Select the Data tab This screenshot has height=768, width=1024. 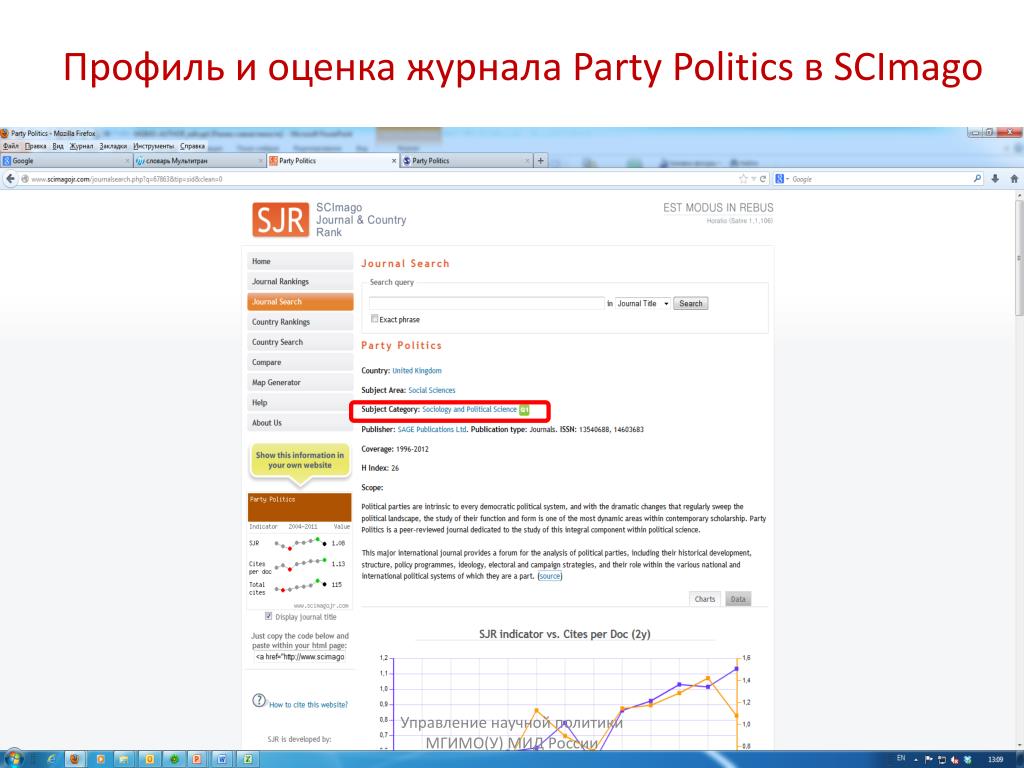[x=738, y=599]
